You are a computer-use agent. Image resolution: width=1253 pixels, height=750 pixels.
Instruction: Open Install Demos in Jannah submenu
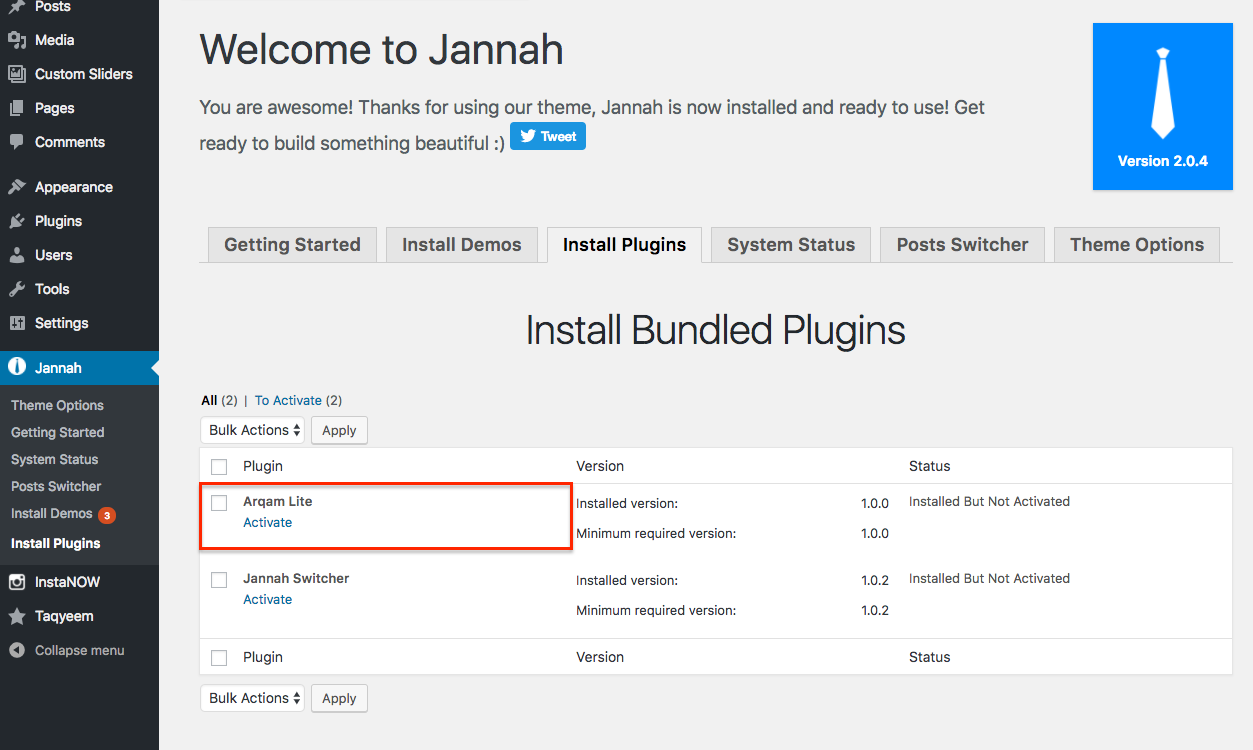(x=51, y=513)
